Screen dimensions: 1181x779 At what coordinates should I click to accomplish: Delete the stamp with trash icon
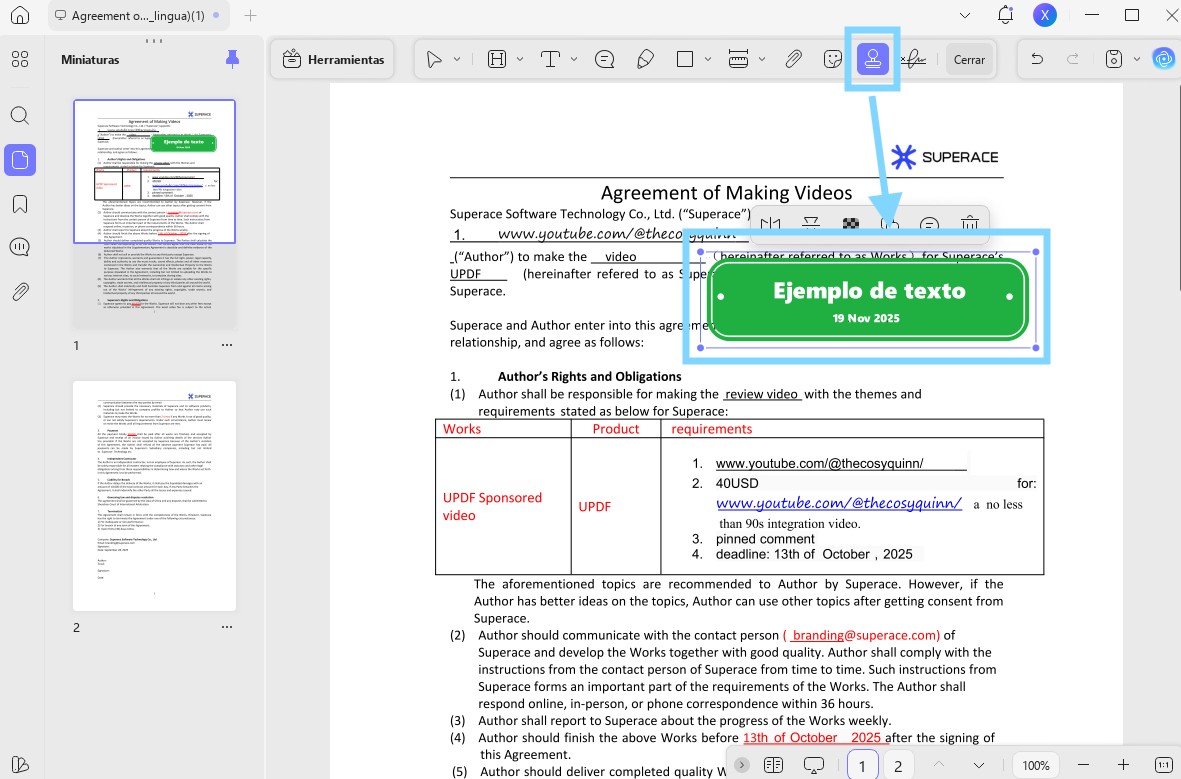[969, 226]
